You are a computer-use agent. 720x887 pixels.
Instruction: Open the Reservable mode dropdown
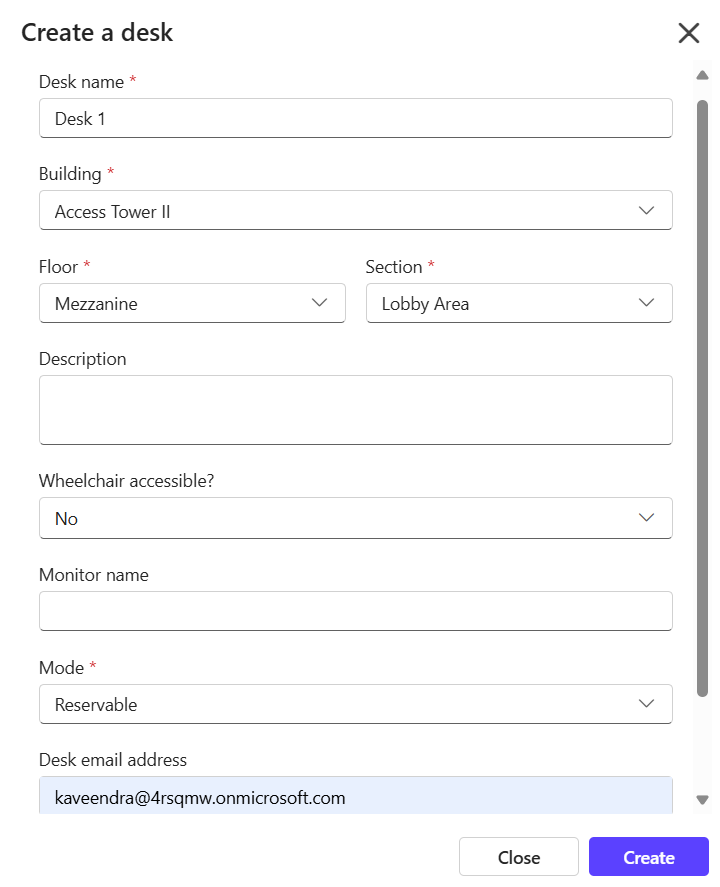(x=355, y=704)
